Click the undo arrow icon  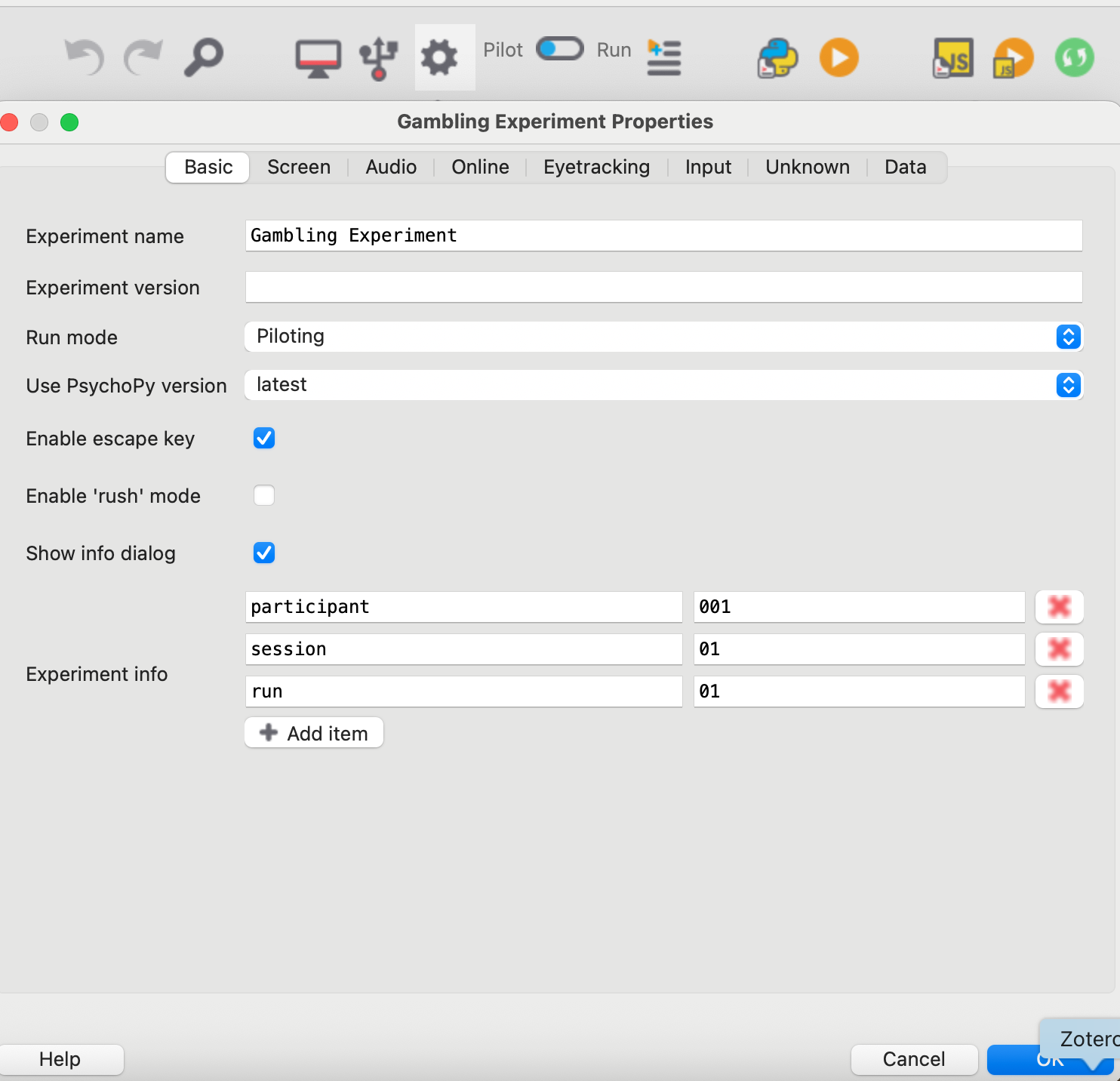(85, 57)
